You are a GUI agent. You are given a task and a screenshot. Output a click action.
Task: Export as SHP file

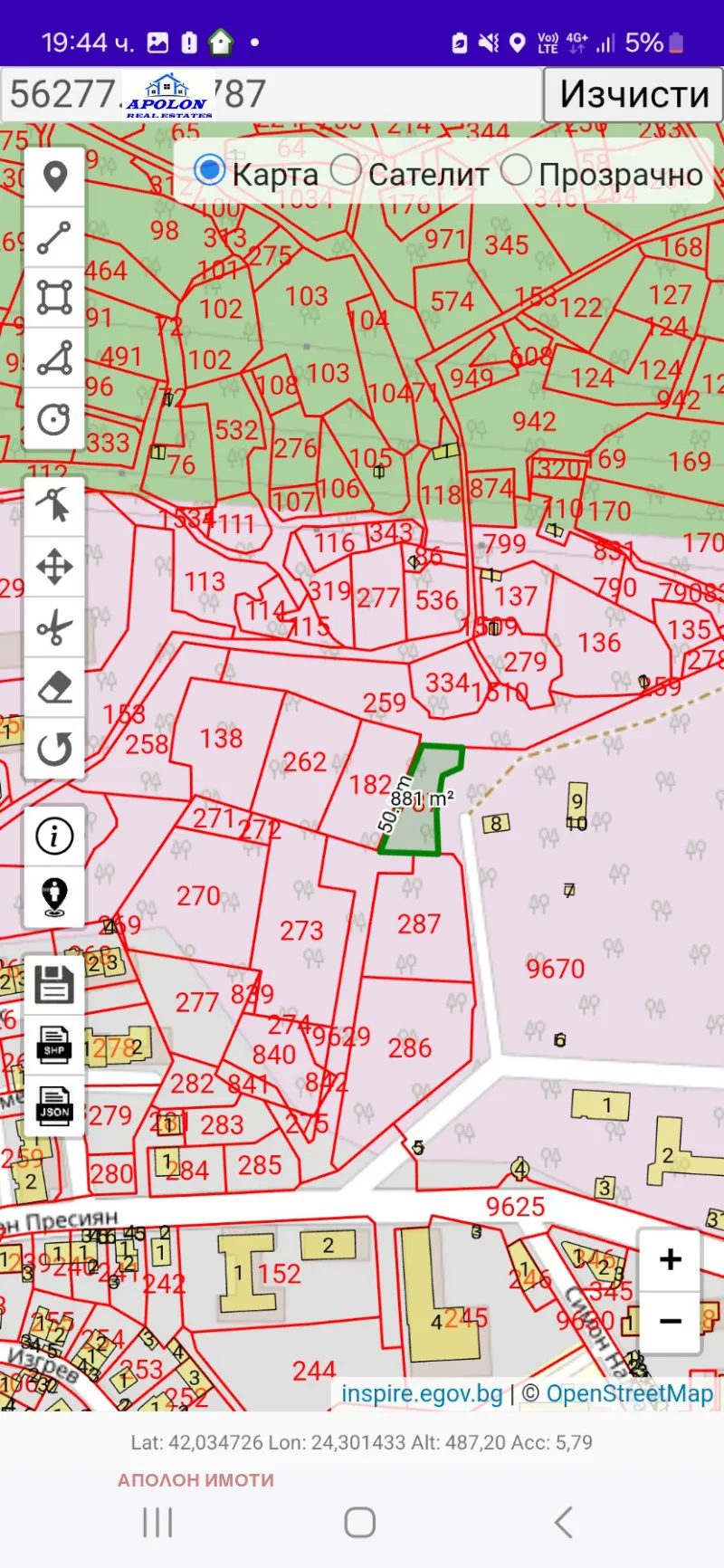(54, 1045)
